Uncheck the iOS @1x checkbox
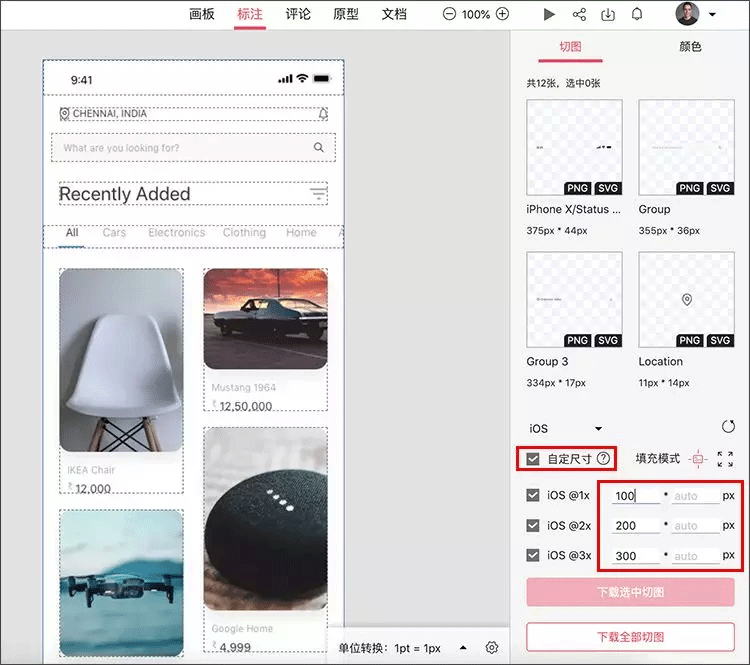This screenshot has height=665, width=750. pos(532,495)
